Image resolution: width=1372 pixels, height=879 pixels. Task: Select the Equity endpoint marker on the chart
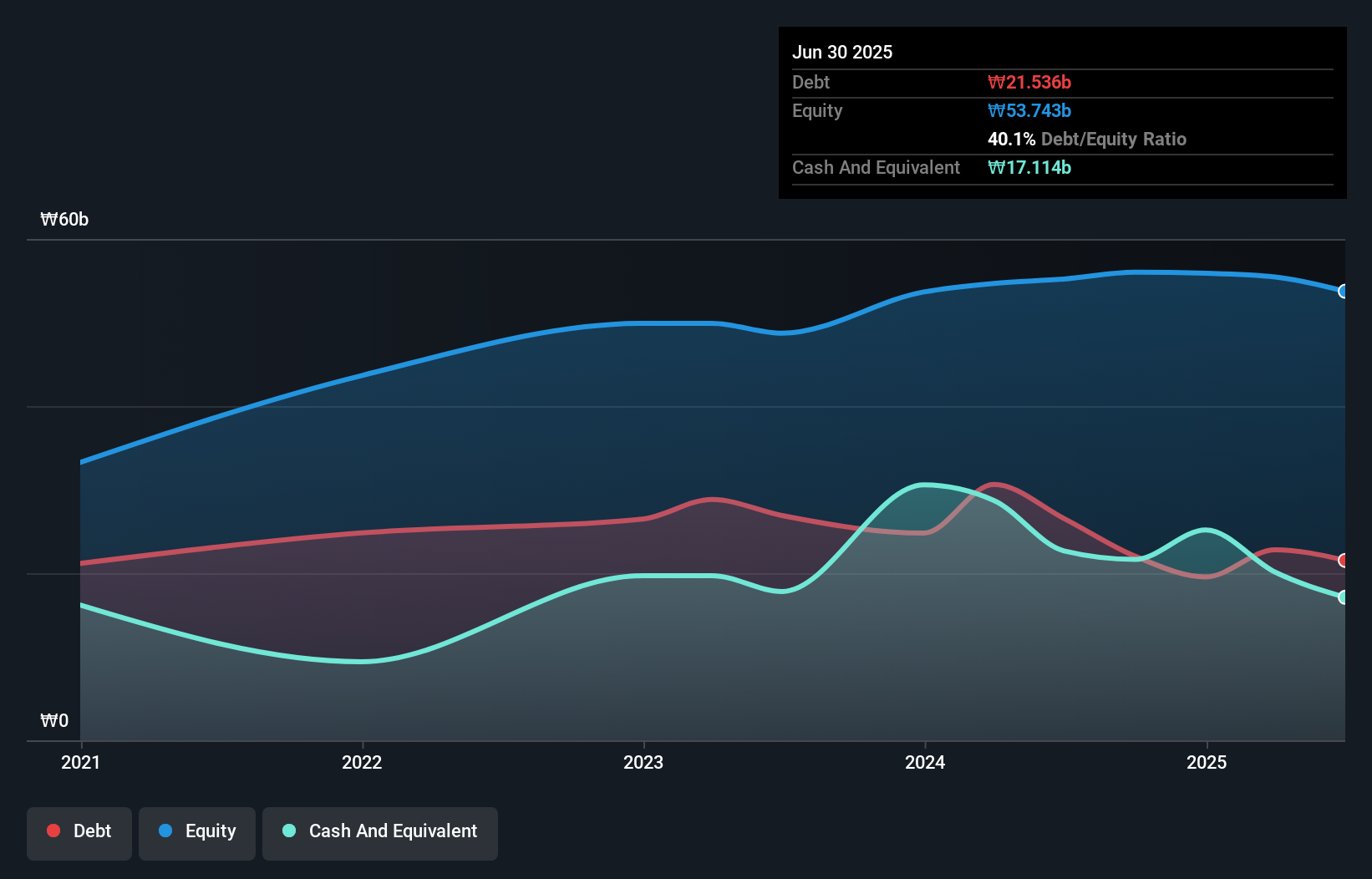tap(1344, 292)
